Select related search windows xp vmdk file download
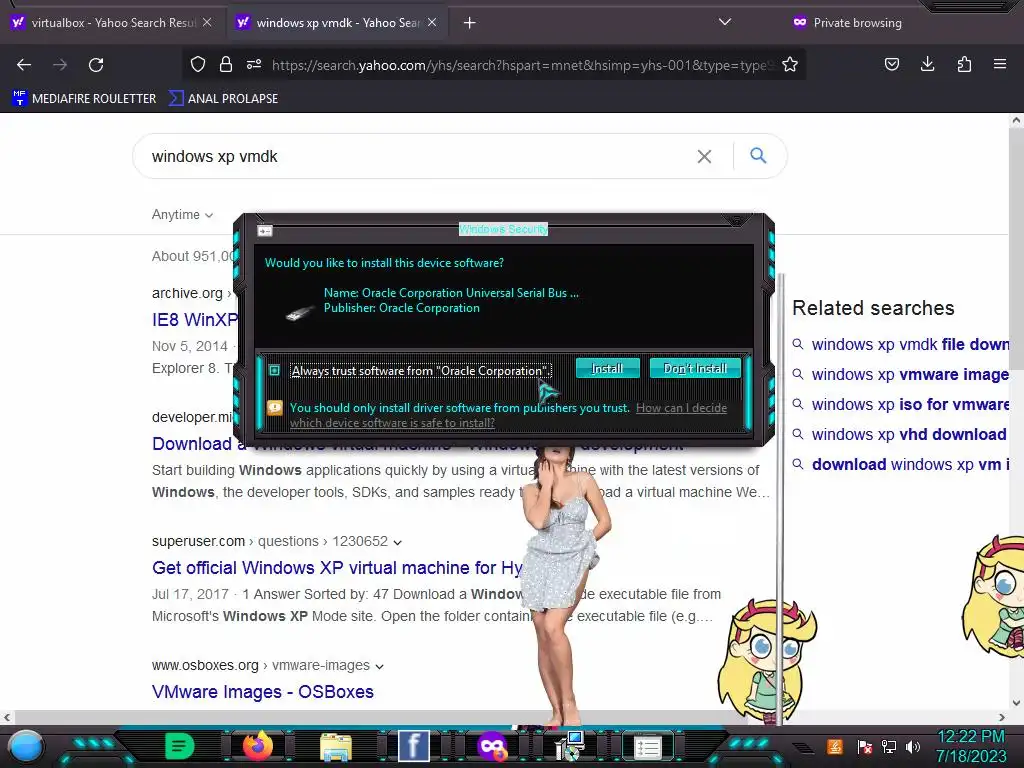Viewport: 1024px width, 768px height. 910,344
